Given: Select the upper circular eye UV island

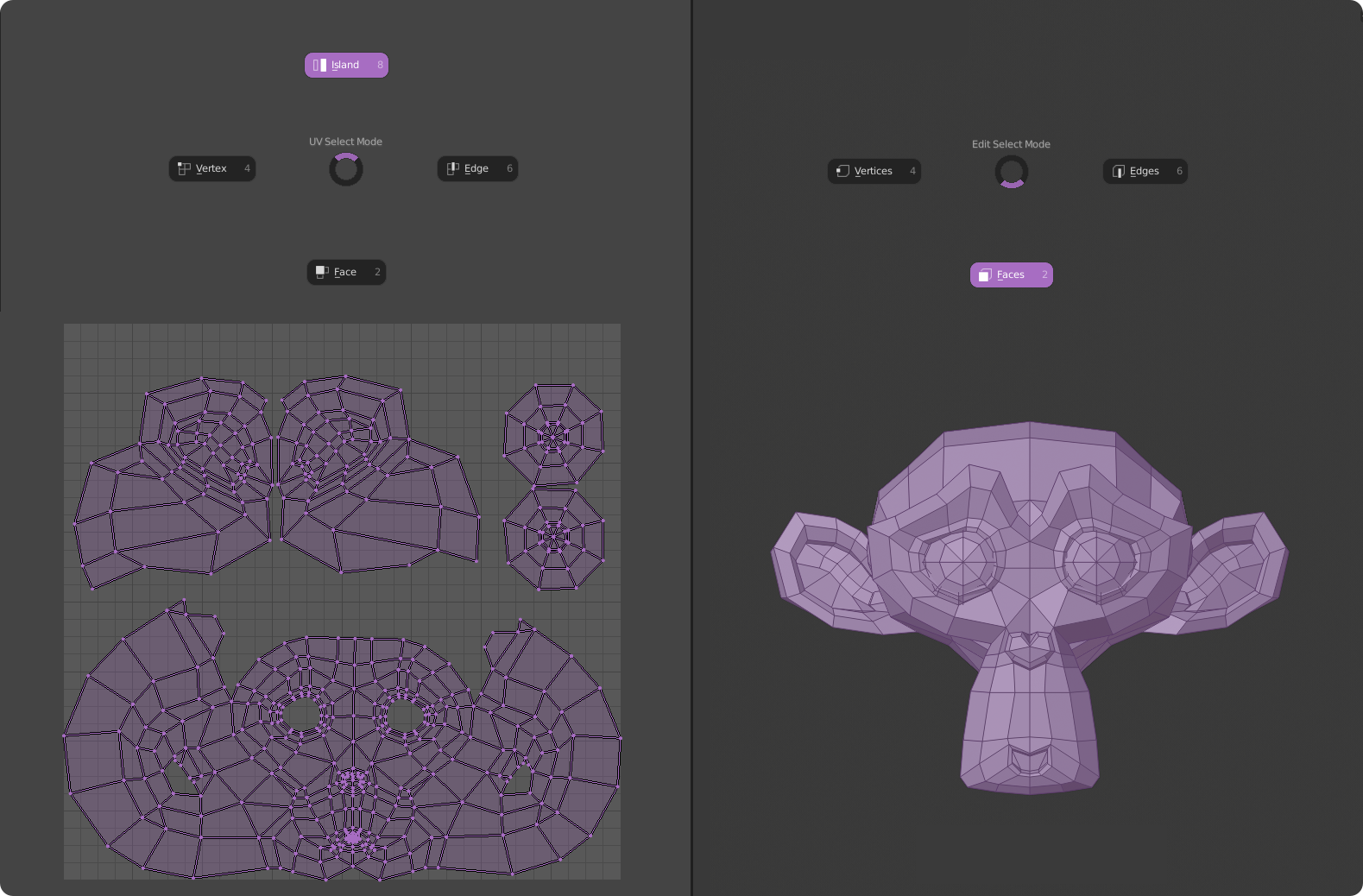Looking at the screenshot, I should coord(553,435).
